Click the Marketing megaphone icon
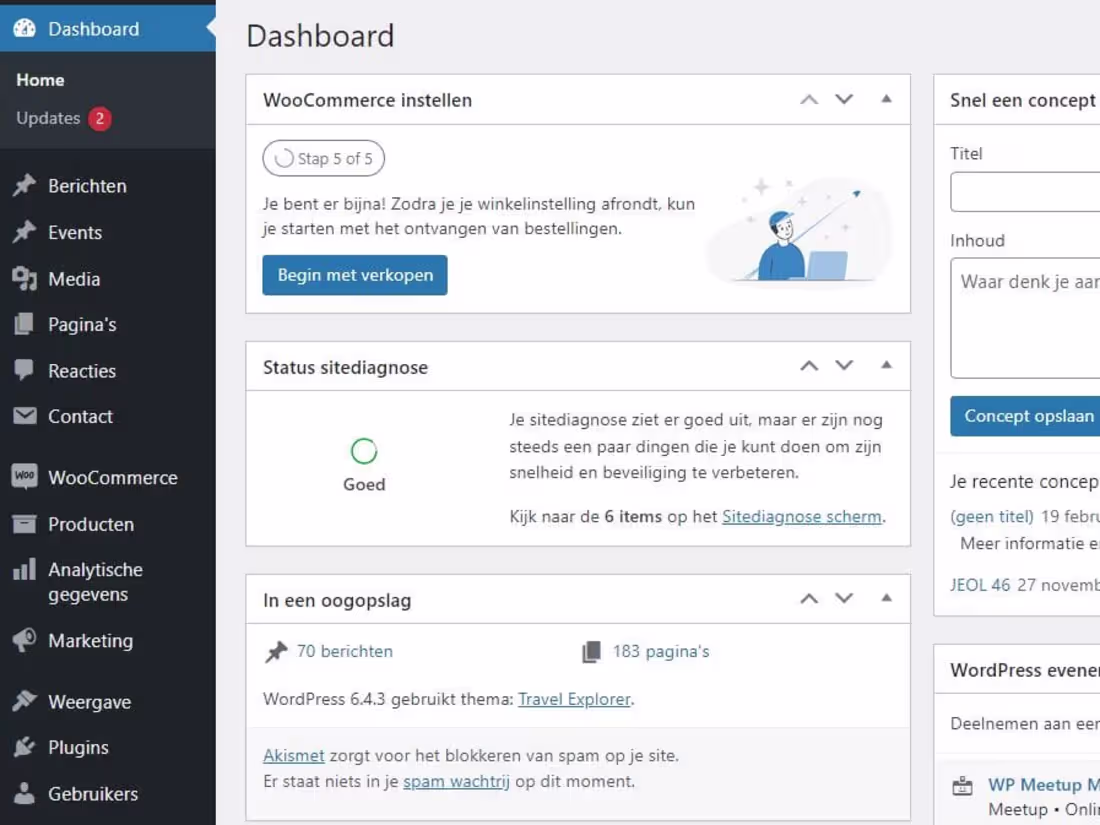Screen dimensions: 1100x825 click(x=25, y=640)
